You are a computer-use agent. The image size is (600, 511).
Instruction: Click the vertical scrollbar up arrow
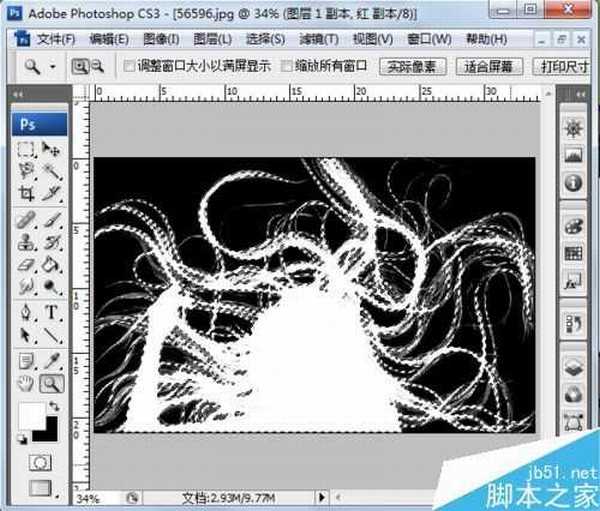pyautogui.click(x=548, y=93)
